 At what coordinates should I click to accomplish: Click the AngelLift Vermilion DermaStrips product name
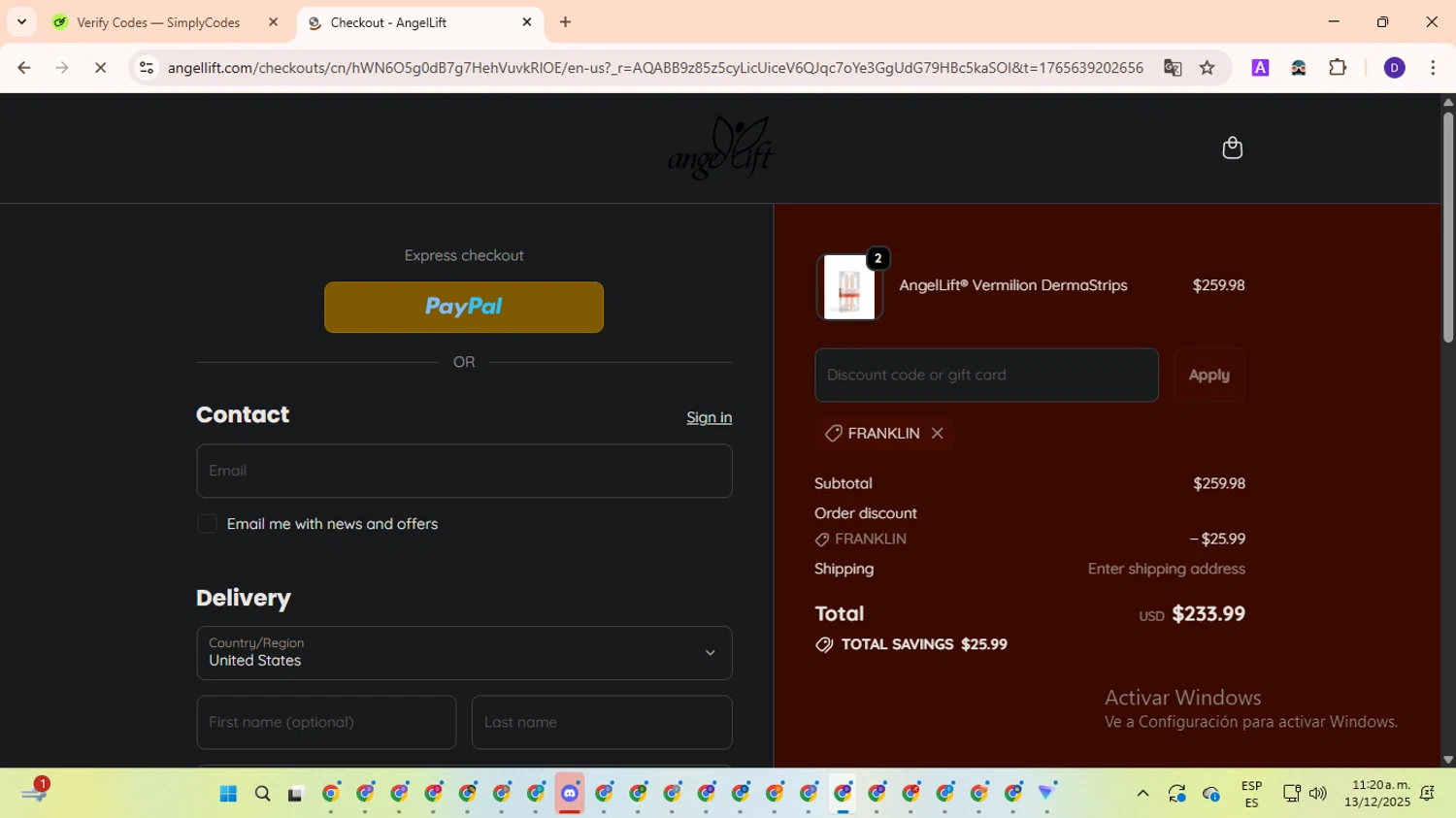[1012, 285]
